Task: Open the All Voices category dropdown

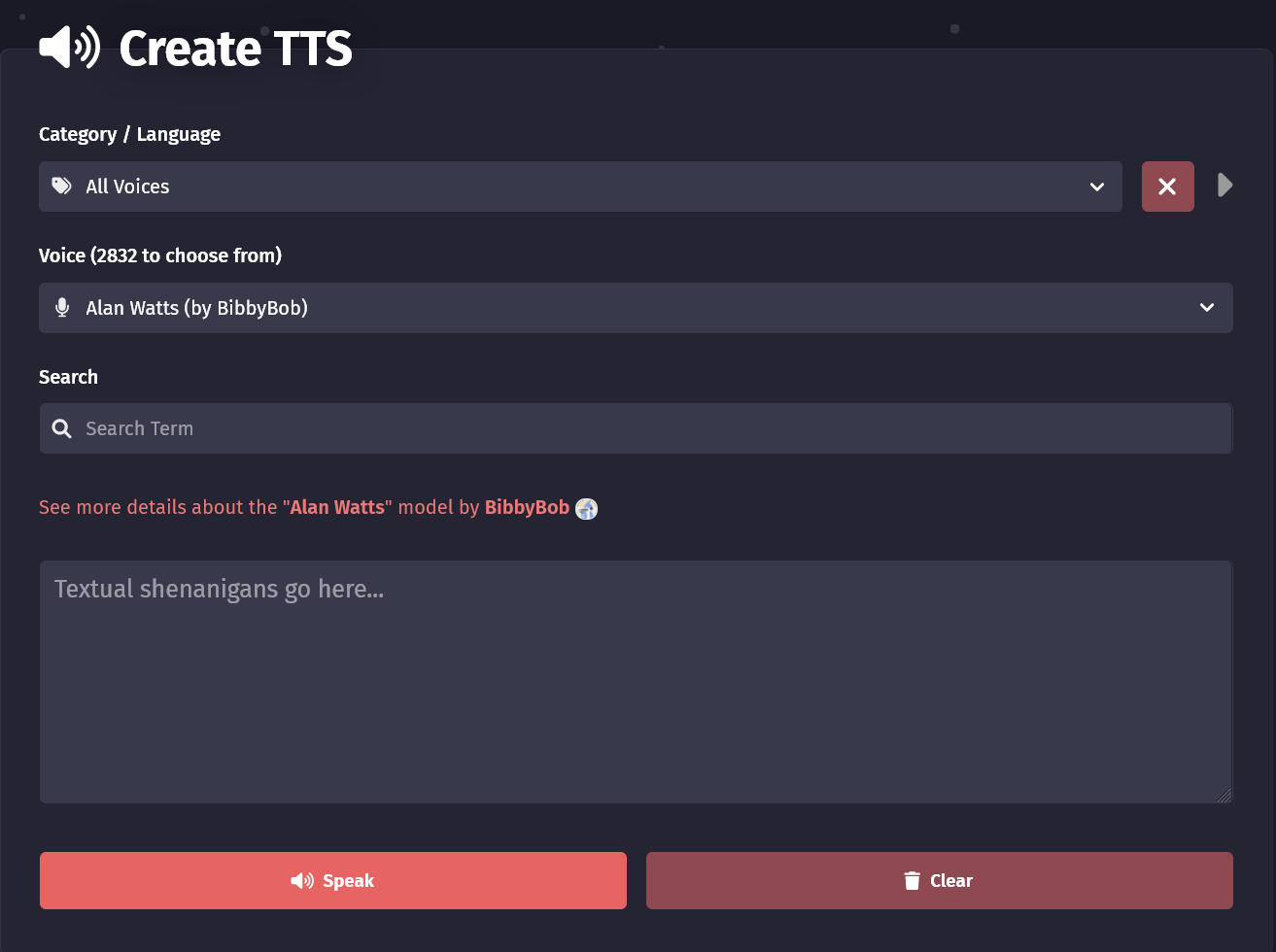Action: tap(580, 187)
